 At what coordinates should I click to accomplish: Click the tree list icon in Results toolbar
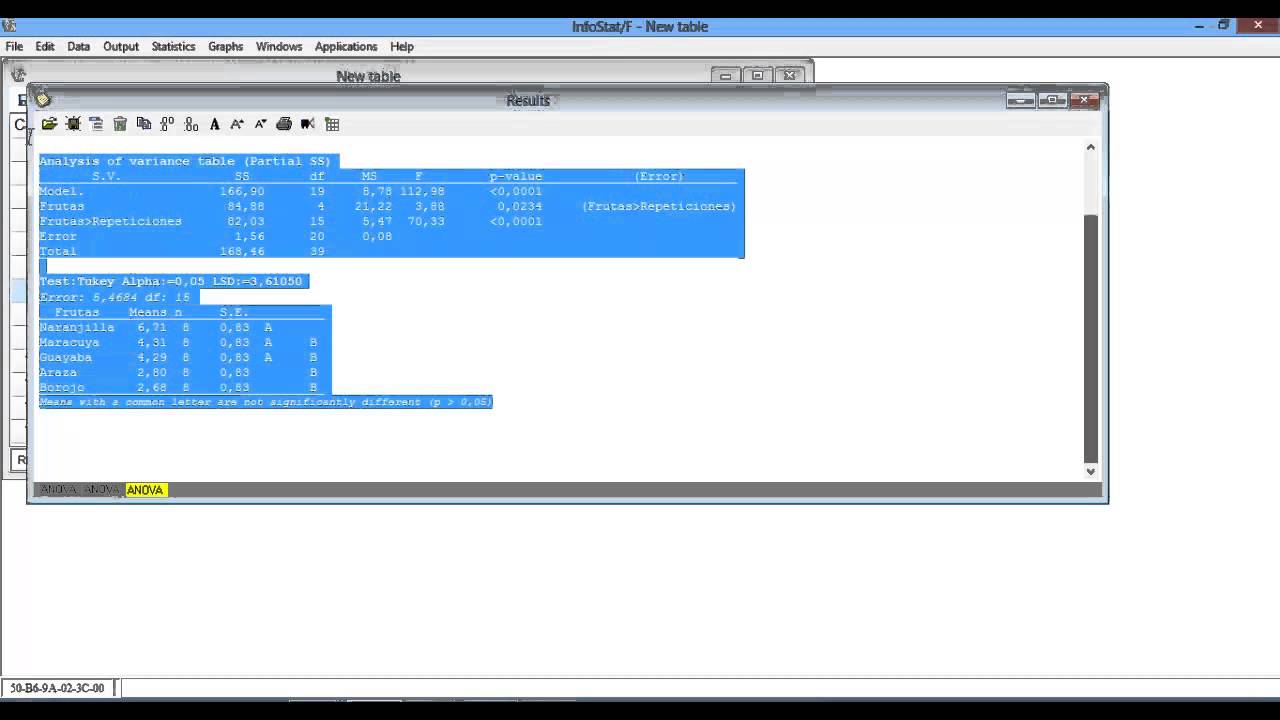[96, 124]
